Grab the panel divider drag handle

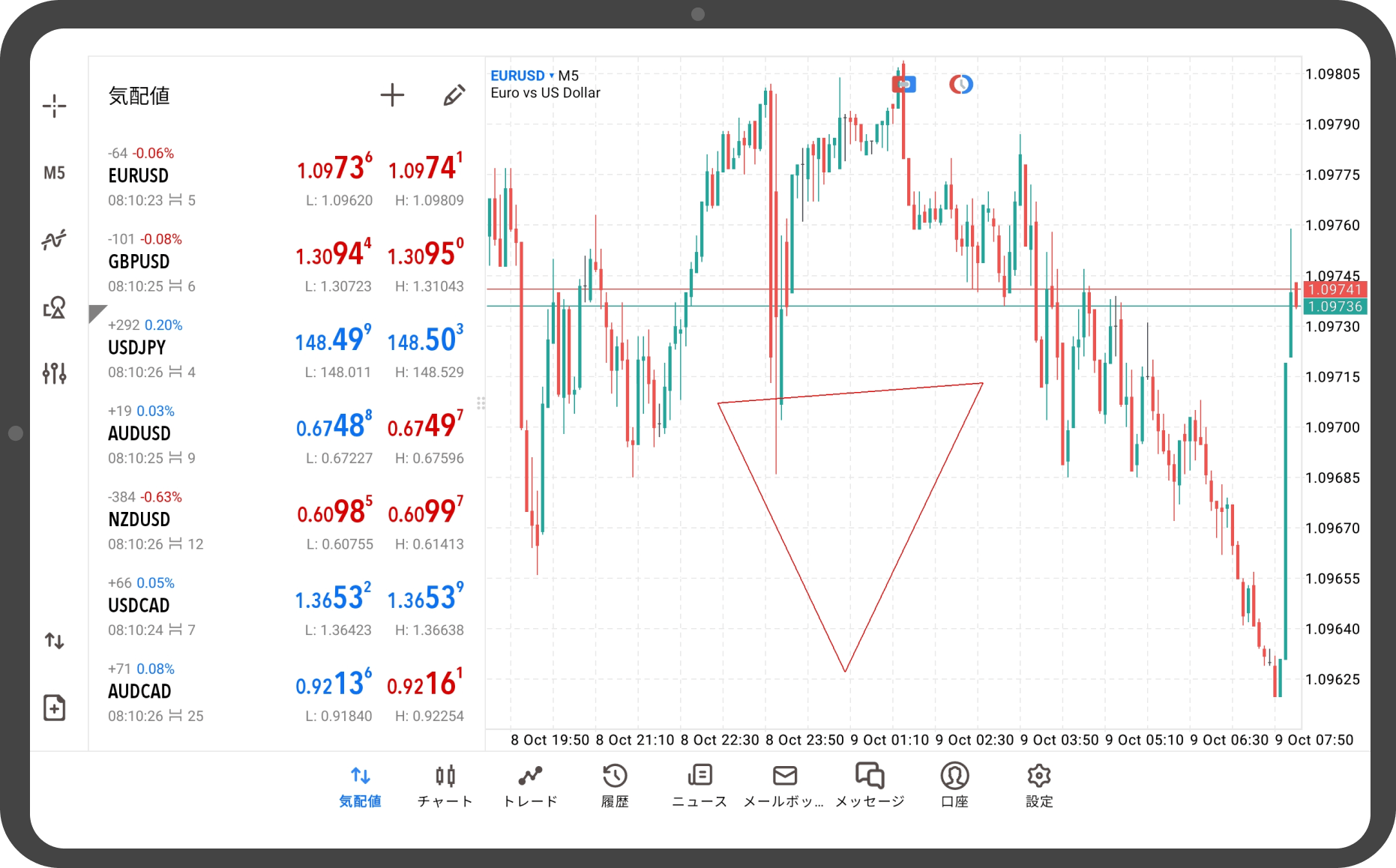[x=481, y=403]
